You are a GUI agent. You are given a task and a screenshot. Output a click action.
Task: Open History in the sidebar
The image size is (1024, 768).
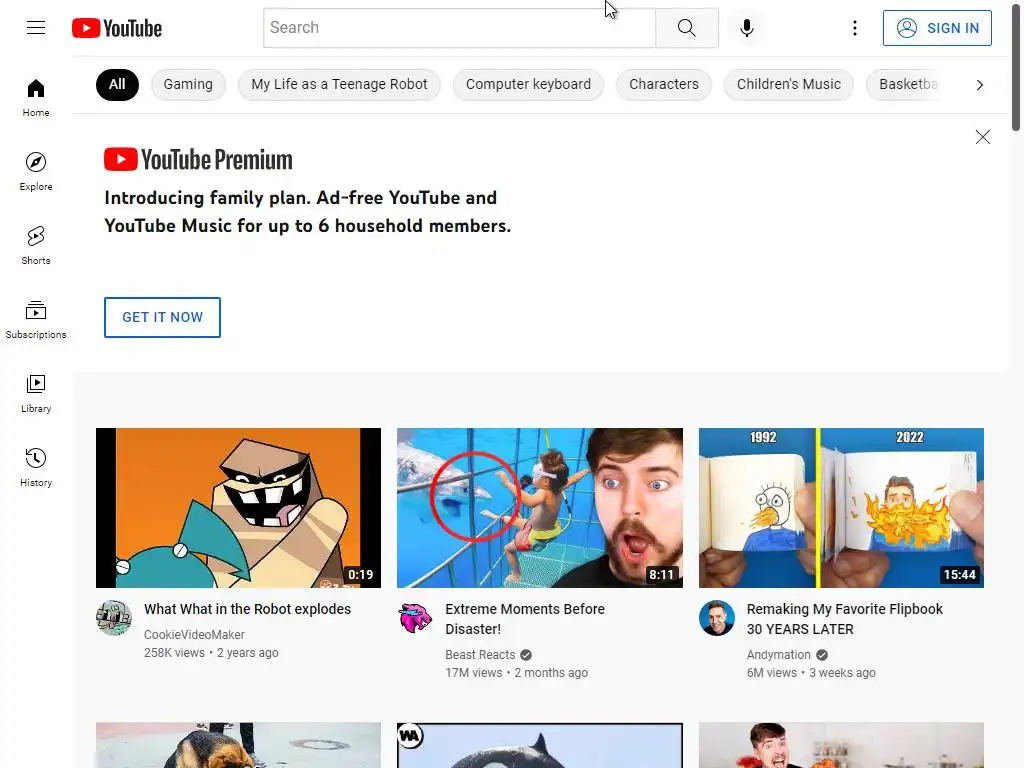(36, 467)
